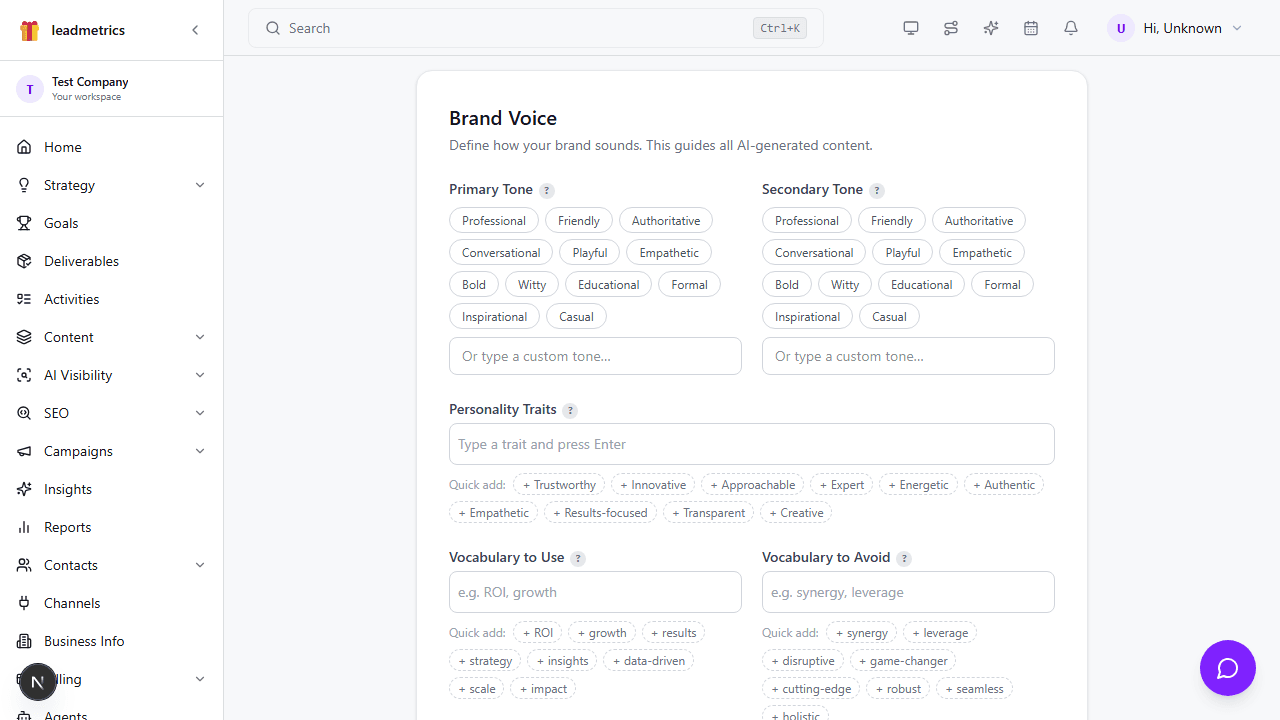Click the Vocabulary to Use help icon
The width and height of the screenshot is (1280, 720).
tap(578, 558)
